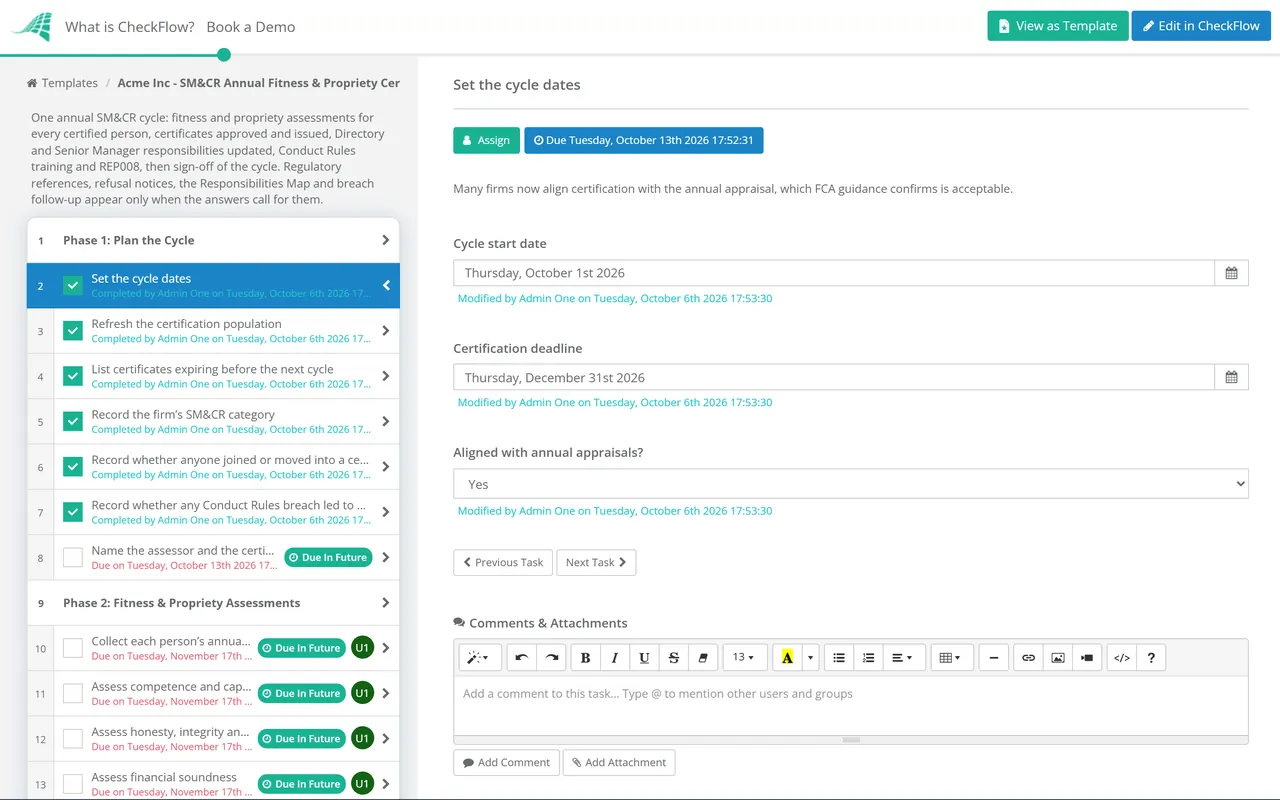Open the magic style wand menu
Image resolution: width=1280 pixels, height=800 pixels.
478,657
